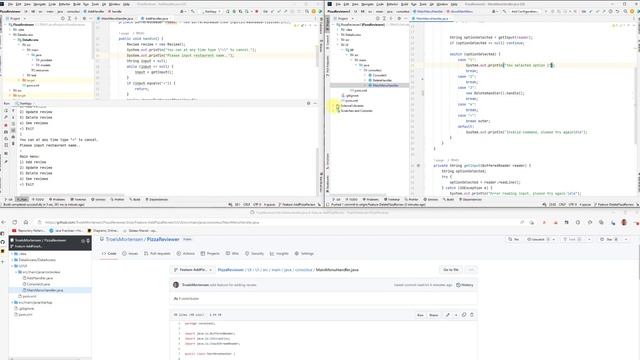Click the browser profile avatar icon
640x360 pixels.
point(624,222)
